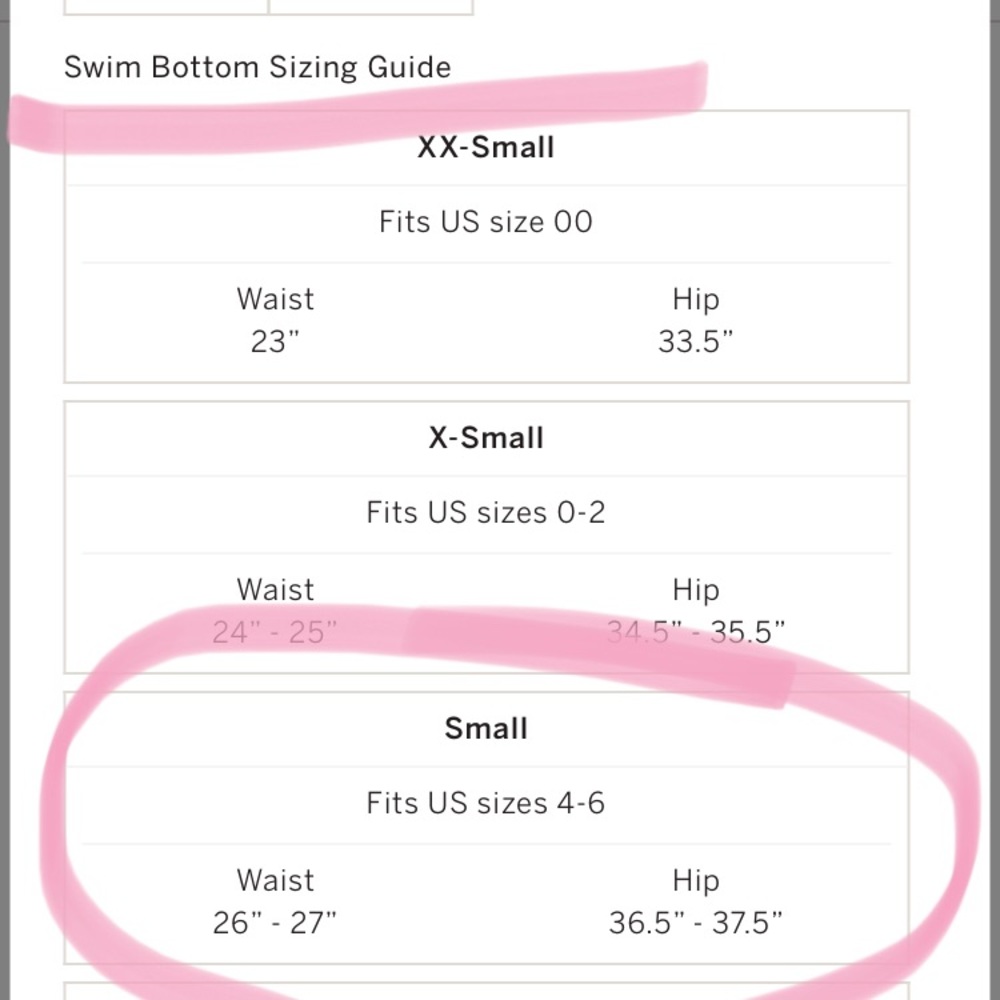This screenshot has width=1000, height=1000.
Task: Click the partially visible table above the heading
Action: coord(268,7)
